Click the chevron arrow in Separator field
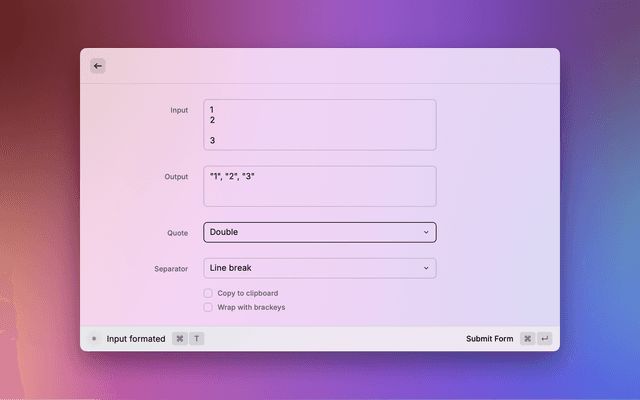Image resolution: width=640 pixels, height=400 pixels. click(426, 268)
